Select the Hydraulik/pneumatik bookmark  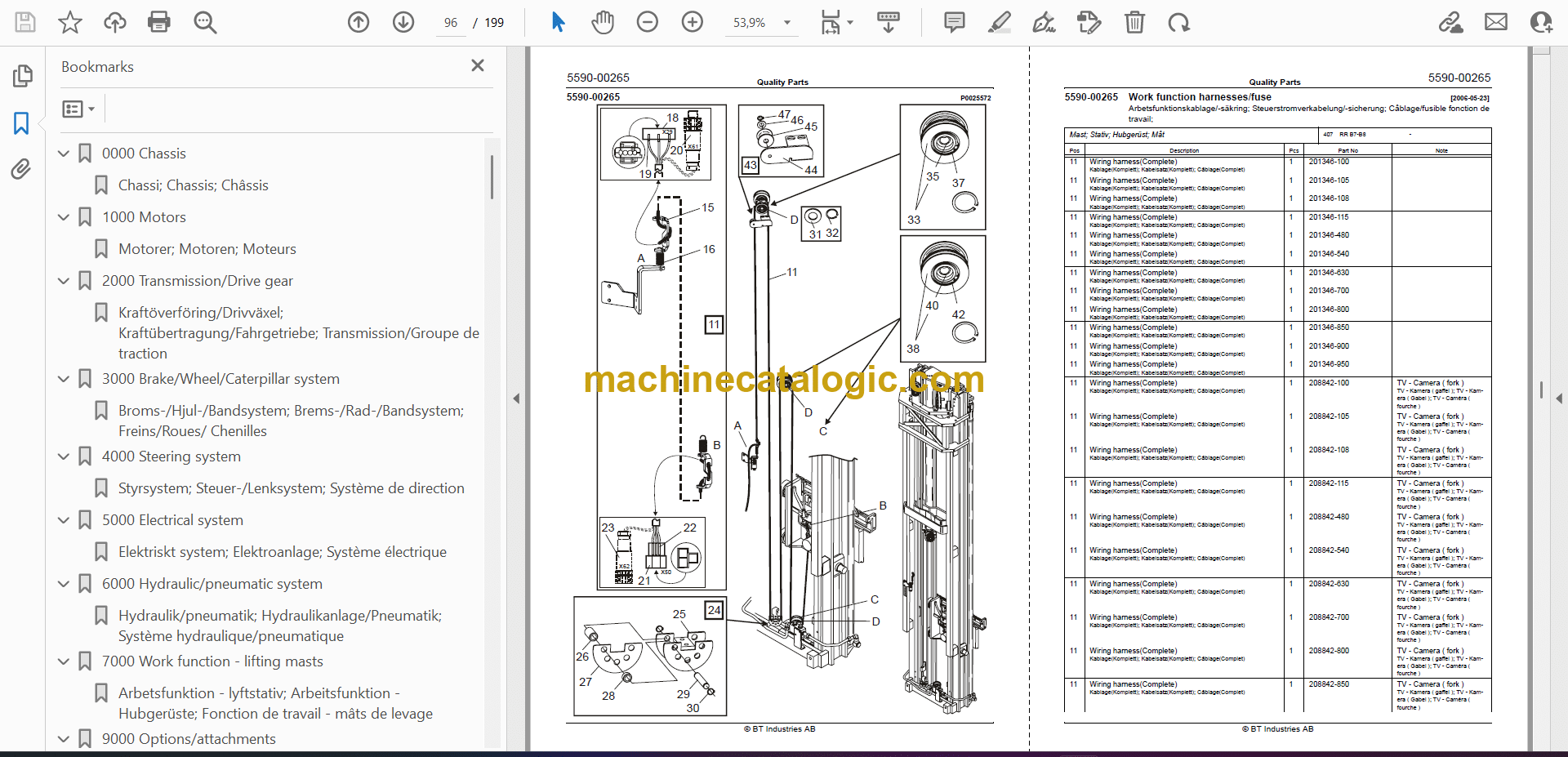280,626
